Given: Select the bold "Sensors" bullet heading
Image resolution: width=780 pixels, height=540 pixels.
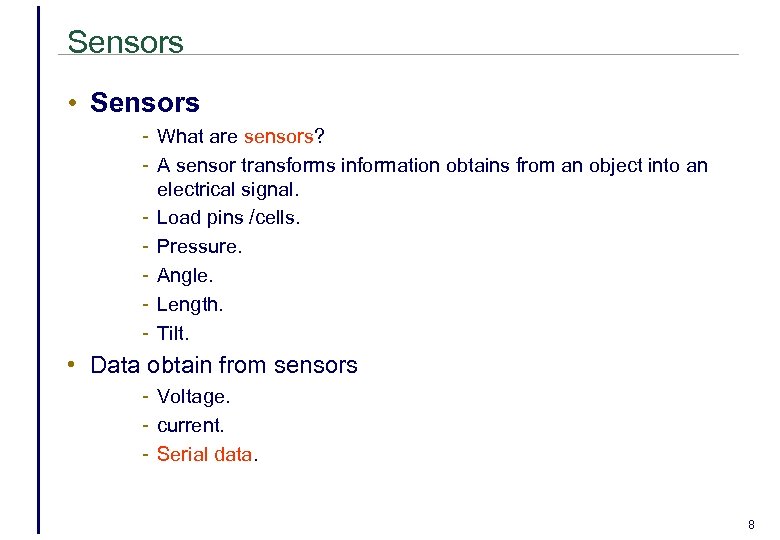Looking at the screenshot, I should 144,103.
